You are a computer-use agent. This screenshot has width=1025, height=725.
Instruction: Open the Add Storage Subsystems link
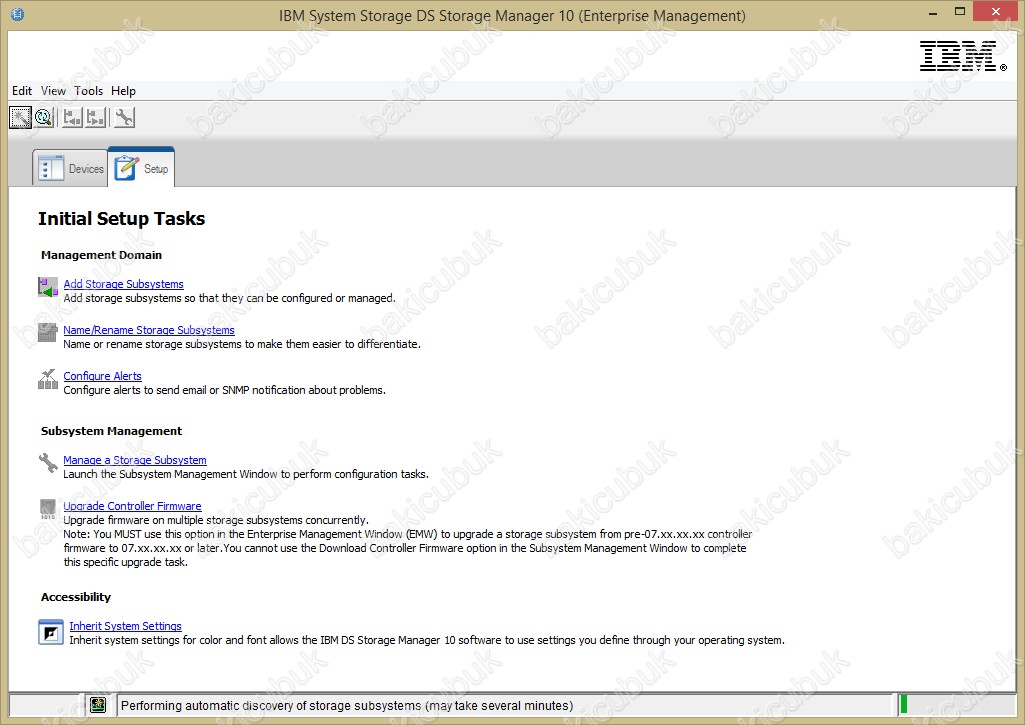[124, 284]
